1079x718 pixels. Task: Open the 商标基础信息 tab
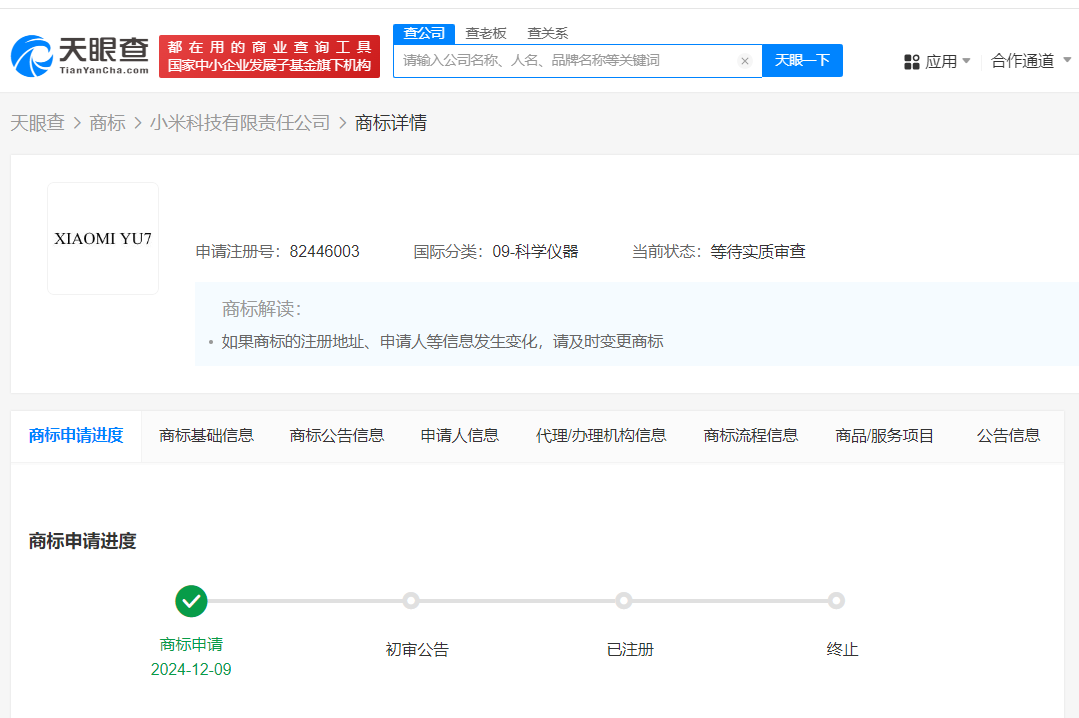coord(206,435)
